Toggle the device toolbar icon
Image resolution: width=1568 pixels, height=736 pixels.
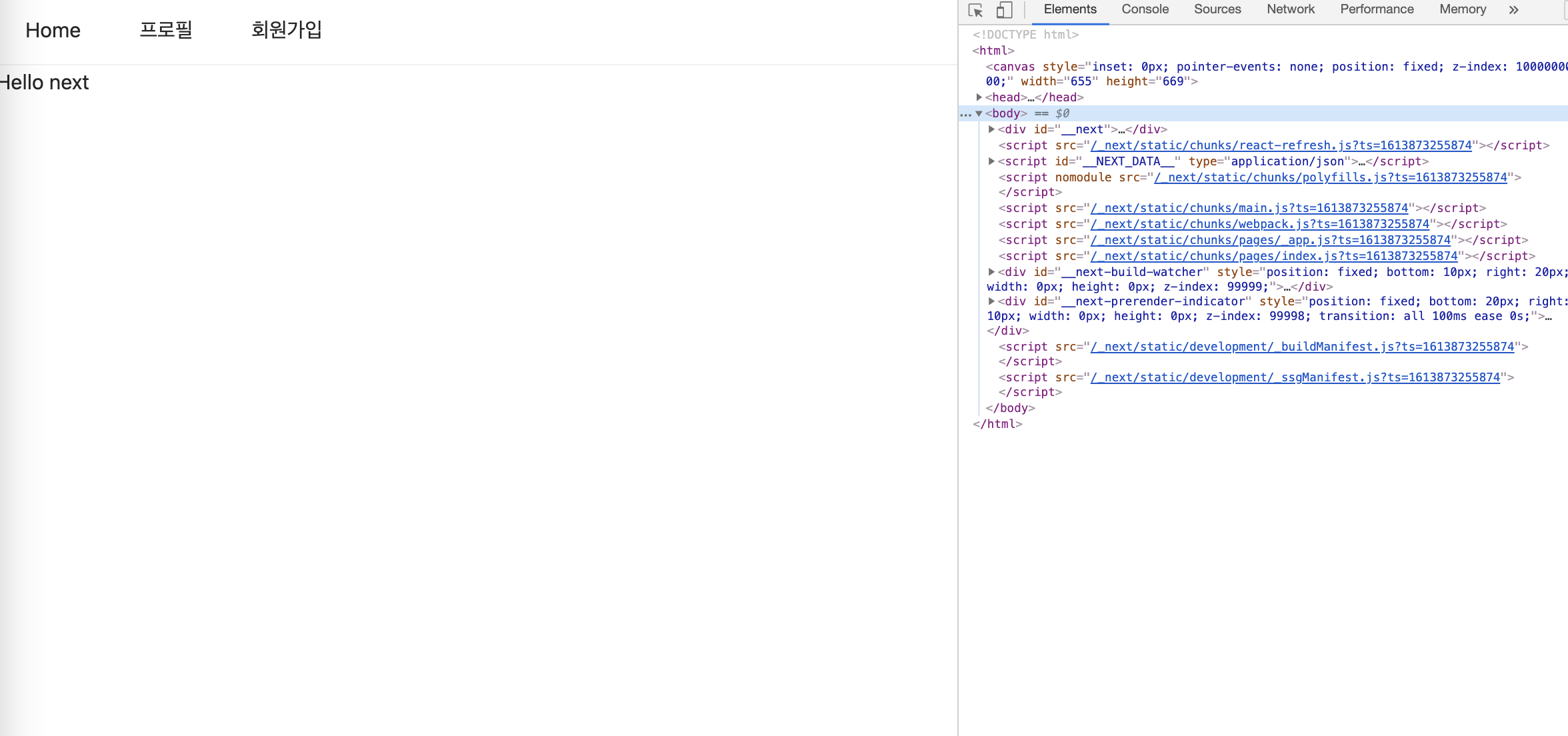[1004, 11]
